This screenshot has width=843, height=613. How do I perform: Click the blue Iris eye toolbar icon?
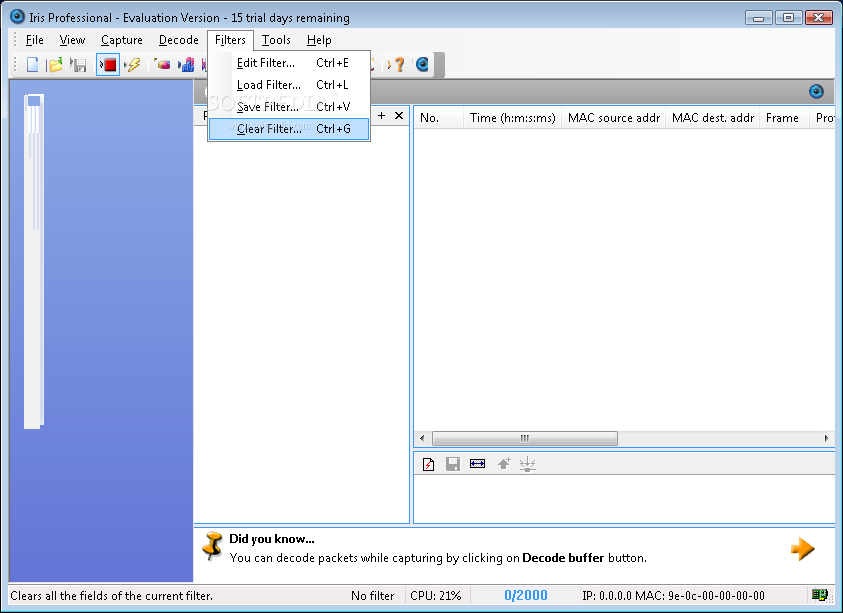click(x=423, y=65)
